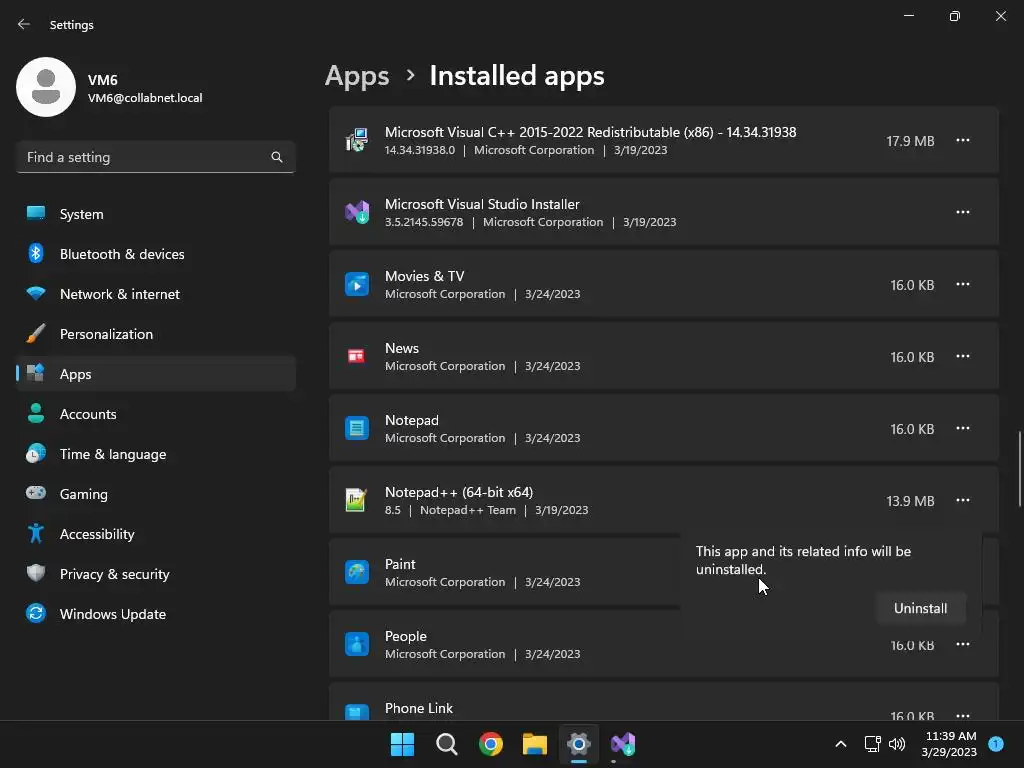Screen dimensions: 1024x768
Task: Open Accessibility settings
Action: [156, 534]
